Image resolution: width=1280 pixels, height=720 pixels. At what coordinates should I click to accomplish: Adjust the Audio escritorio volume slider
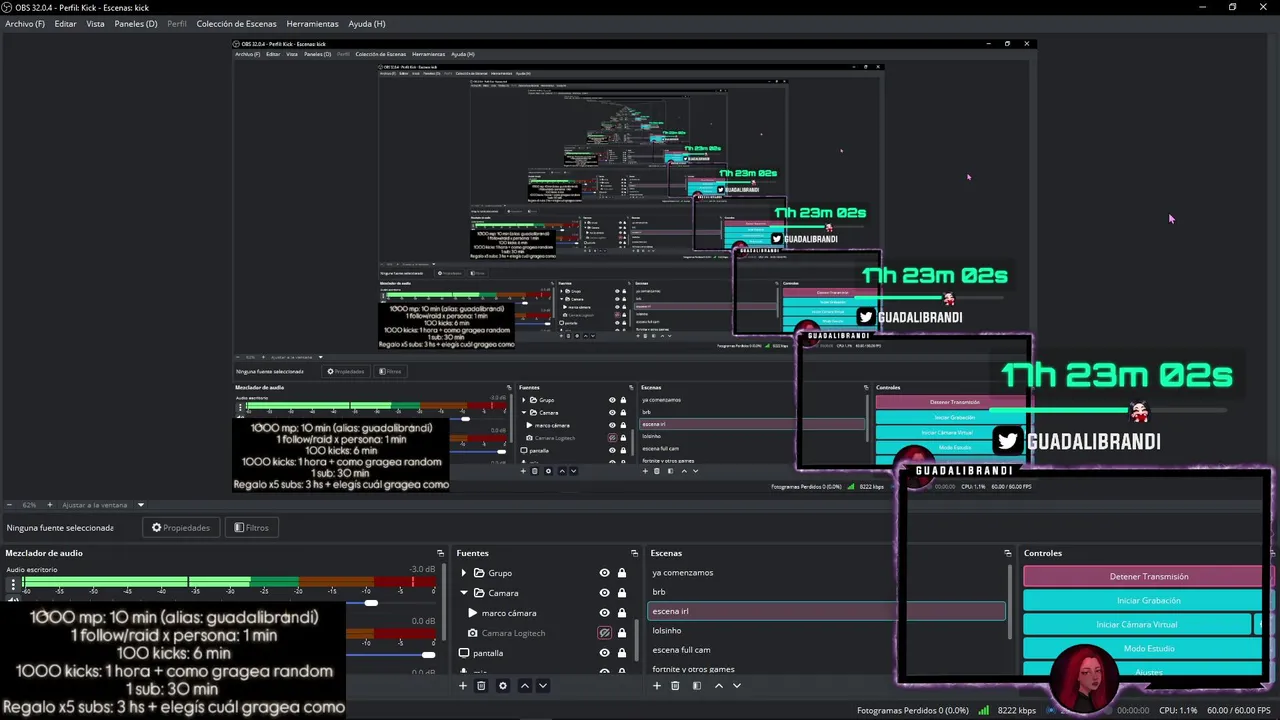pos(371,603)
